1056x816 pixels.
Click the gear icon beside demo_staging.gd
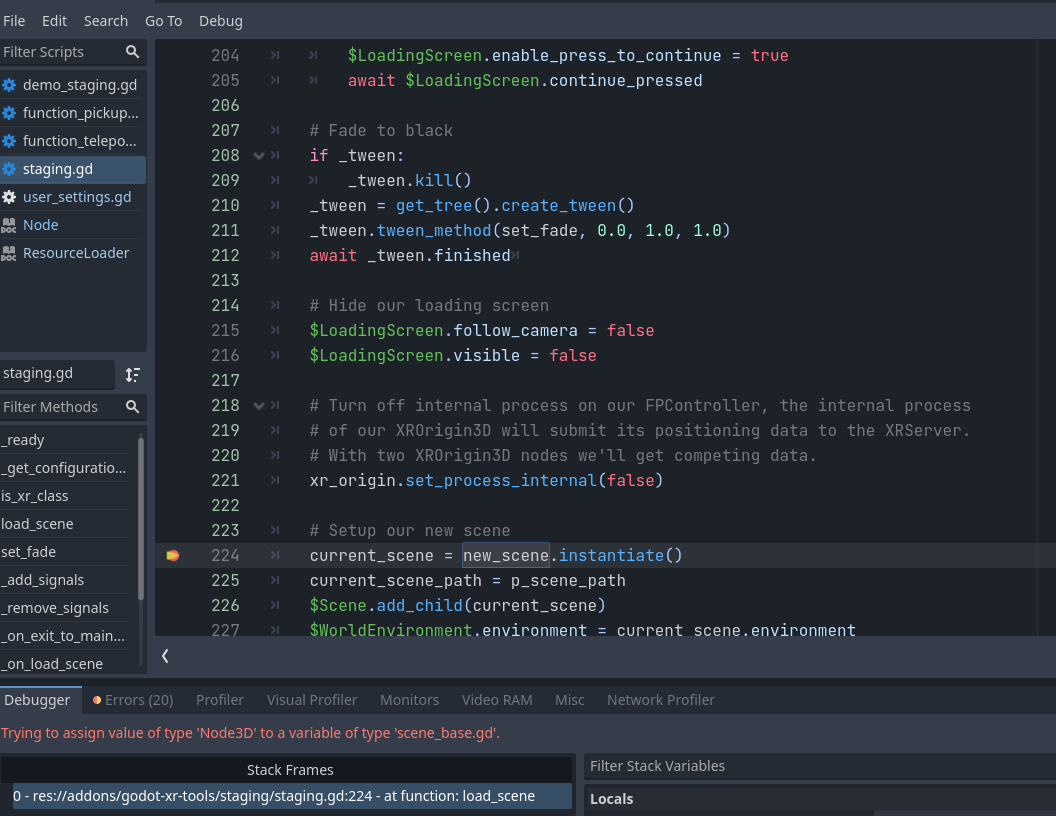10,85
